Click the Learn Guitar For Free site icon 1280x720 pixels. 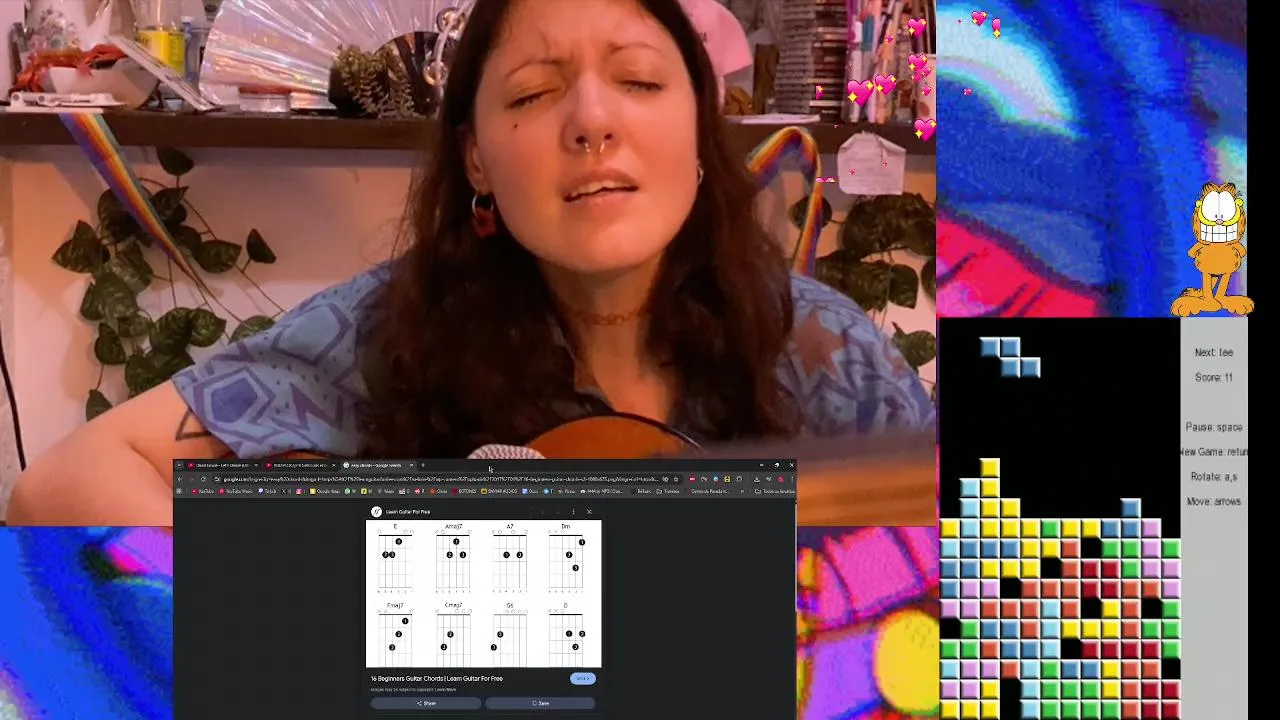(x=376, y=512)
